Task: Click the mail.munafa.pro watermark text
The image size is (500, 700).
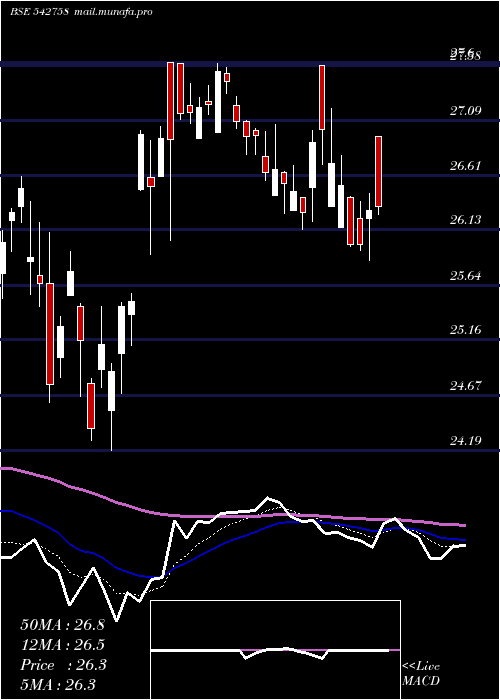Action: tap(112, 12)
